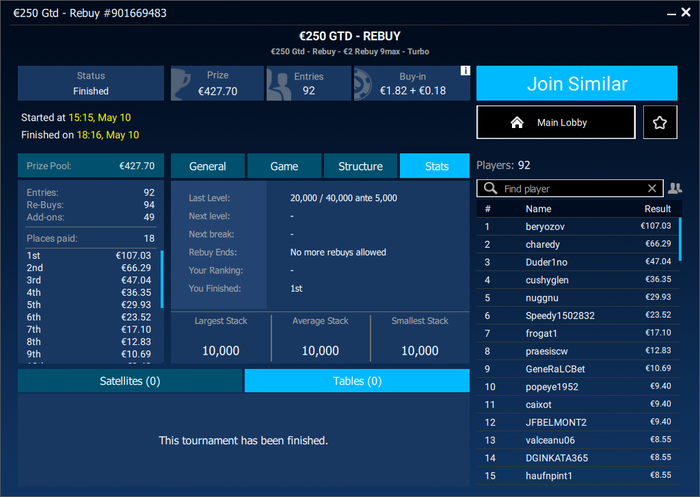Select player haufnpint1 in the results list
The height and width of the screenshot is (497, 700).
point(578,476)
